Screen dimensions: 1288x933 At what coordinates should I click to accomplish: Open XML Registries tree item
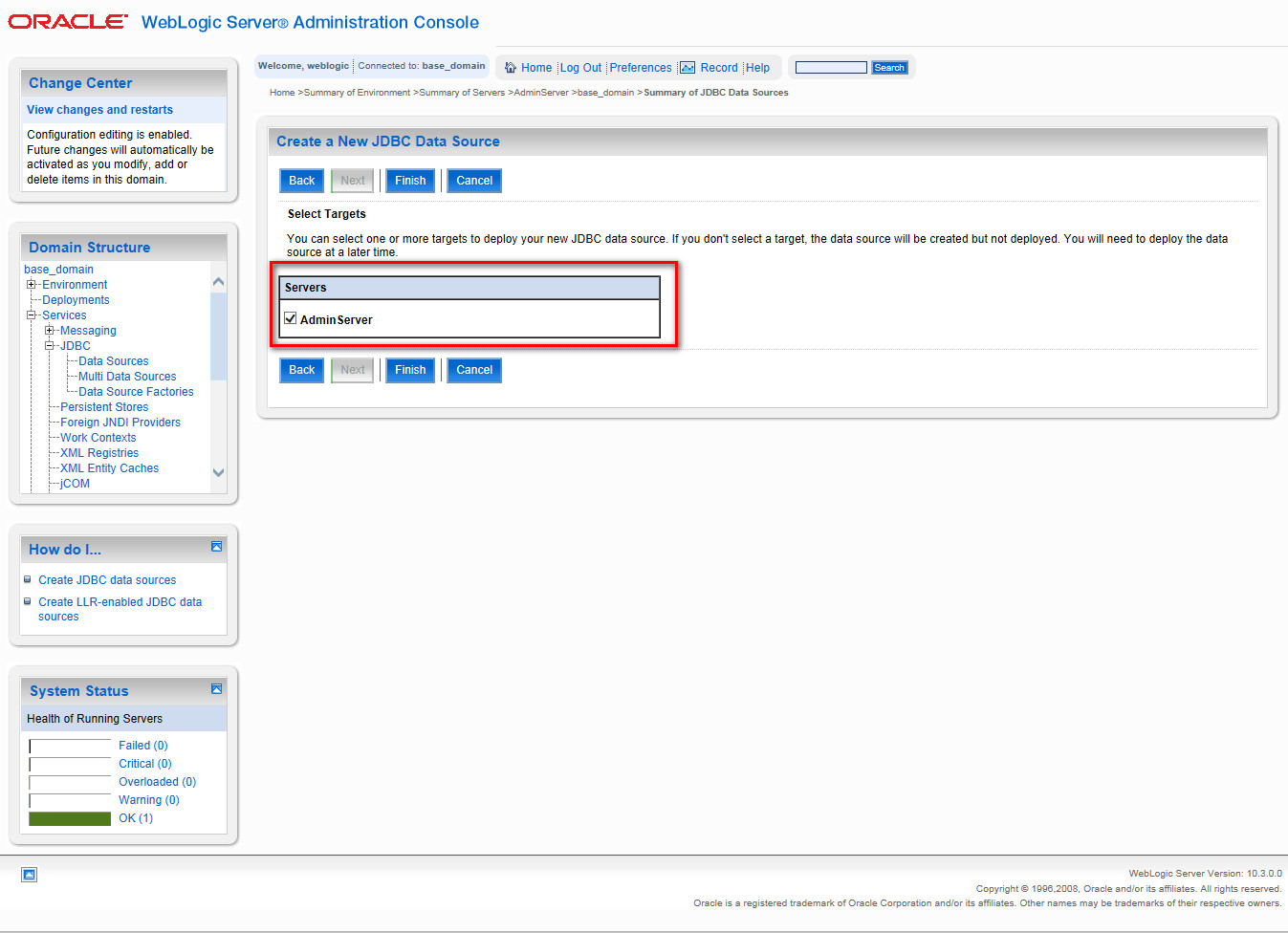tap(99, 453)
